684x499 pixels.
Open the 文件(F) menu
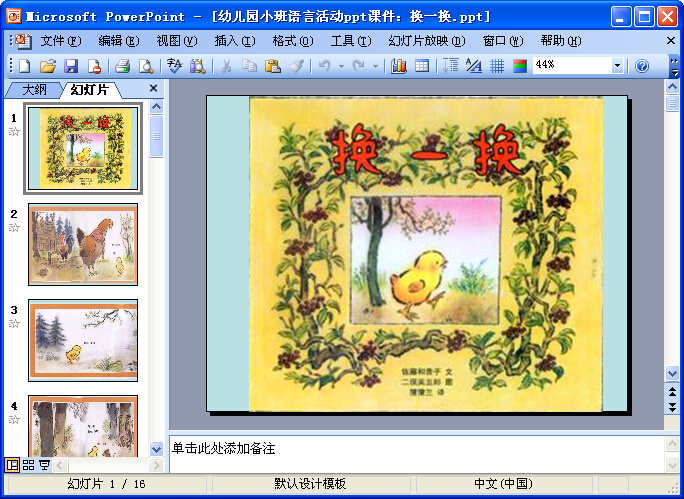click(61, 41)
